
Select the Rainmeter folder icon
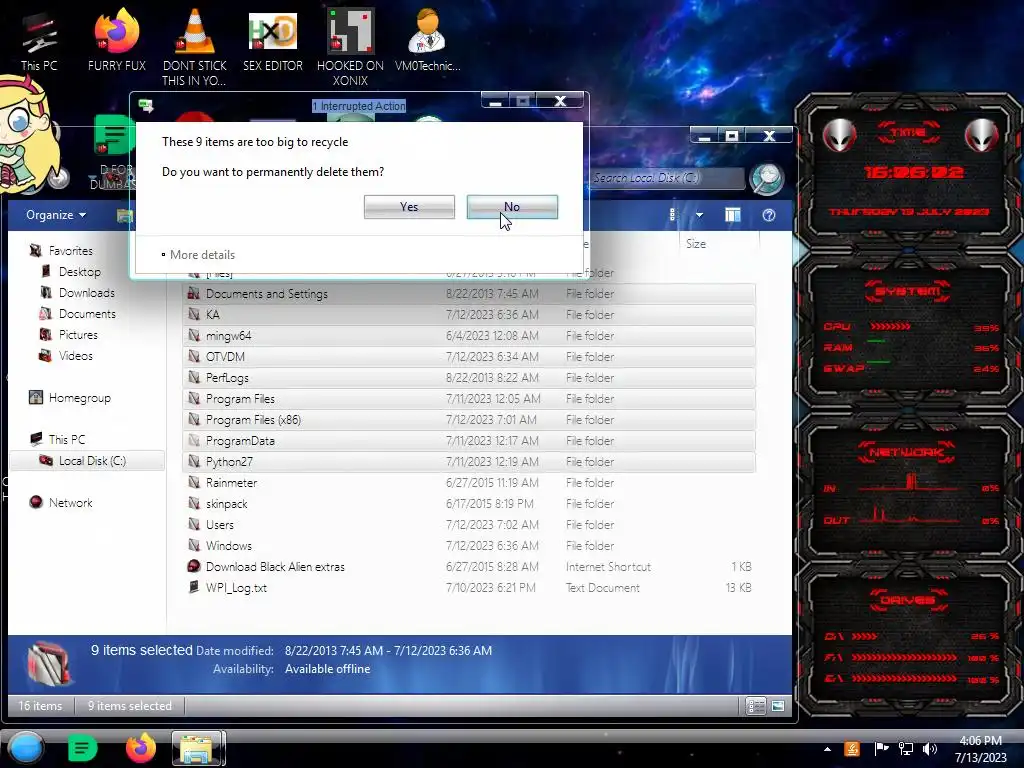coord(194,482)
